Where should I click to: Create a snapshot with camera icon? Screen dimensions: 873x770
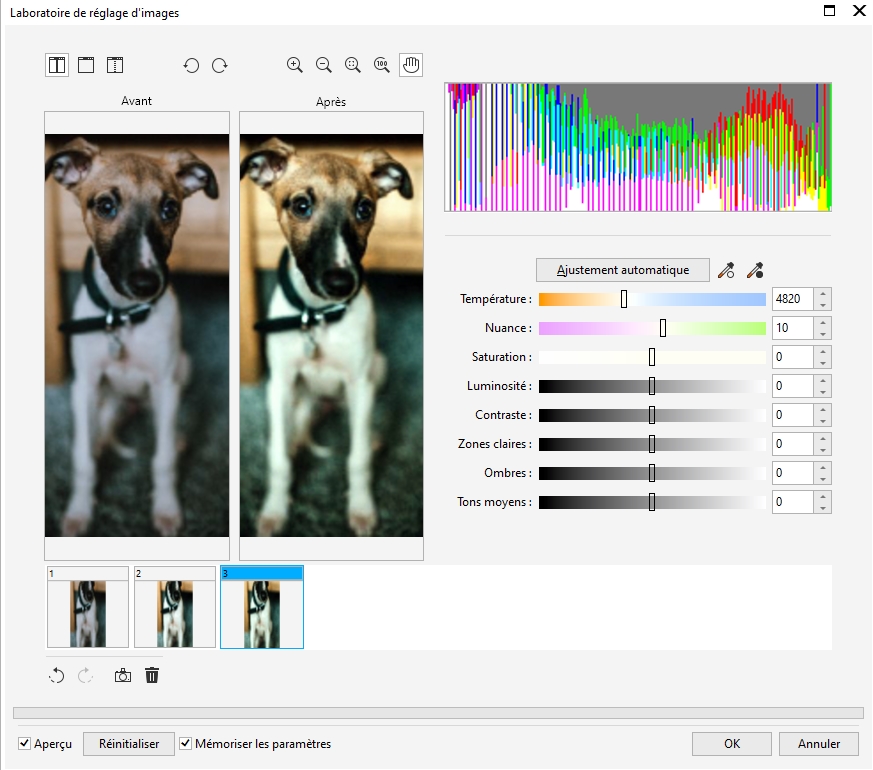[x=122, y=676]
